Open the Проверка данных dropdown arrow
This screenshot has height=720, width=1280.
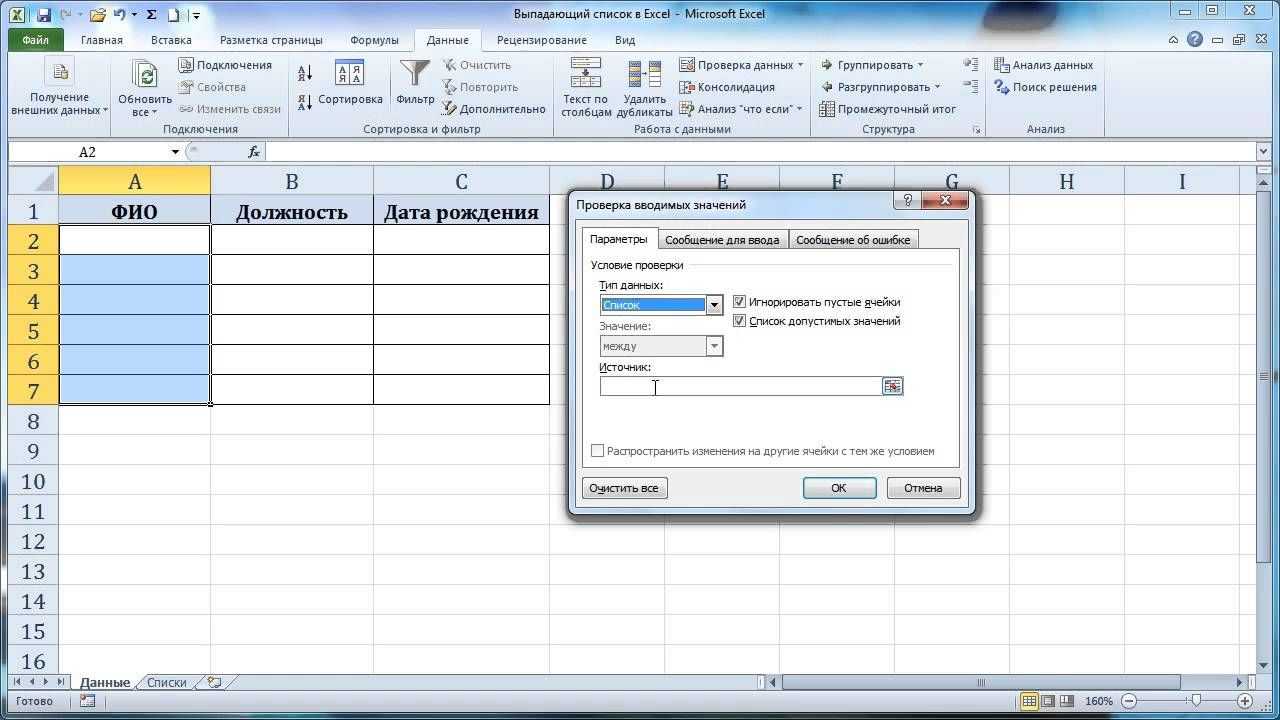[x=800, y=65]
